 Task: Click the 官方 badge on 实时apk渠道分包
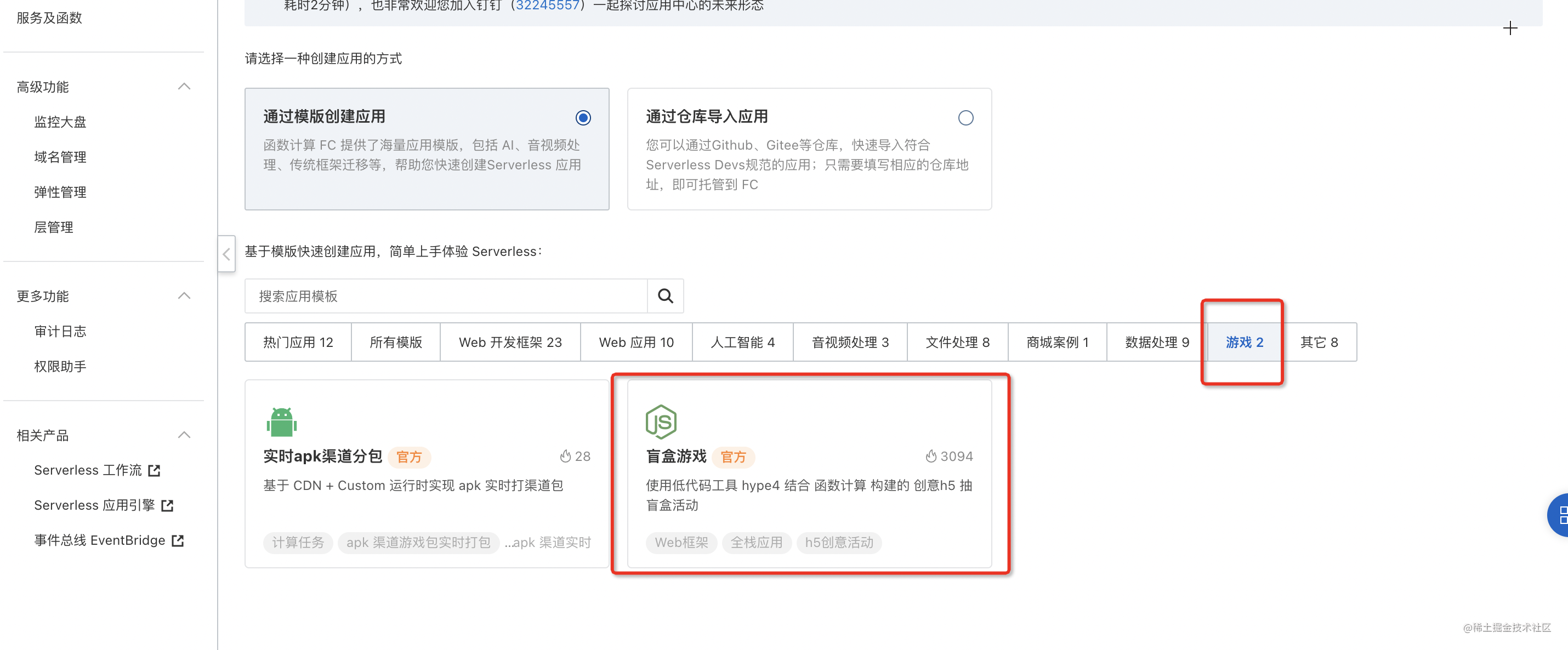(x=409, y=457)
